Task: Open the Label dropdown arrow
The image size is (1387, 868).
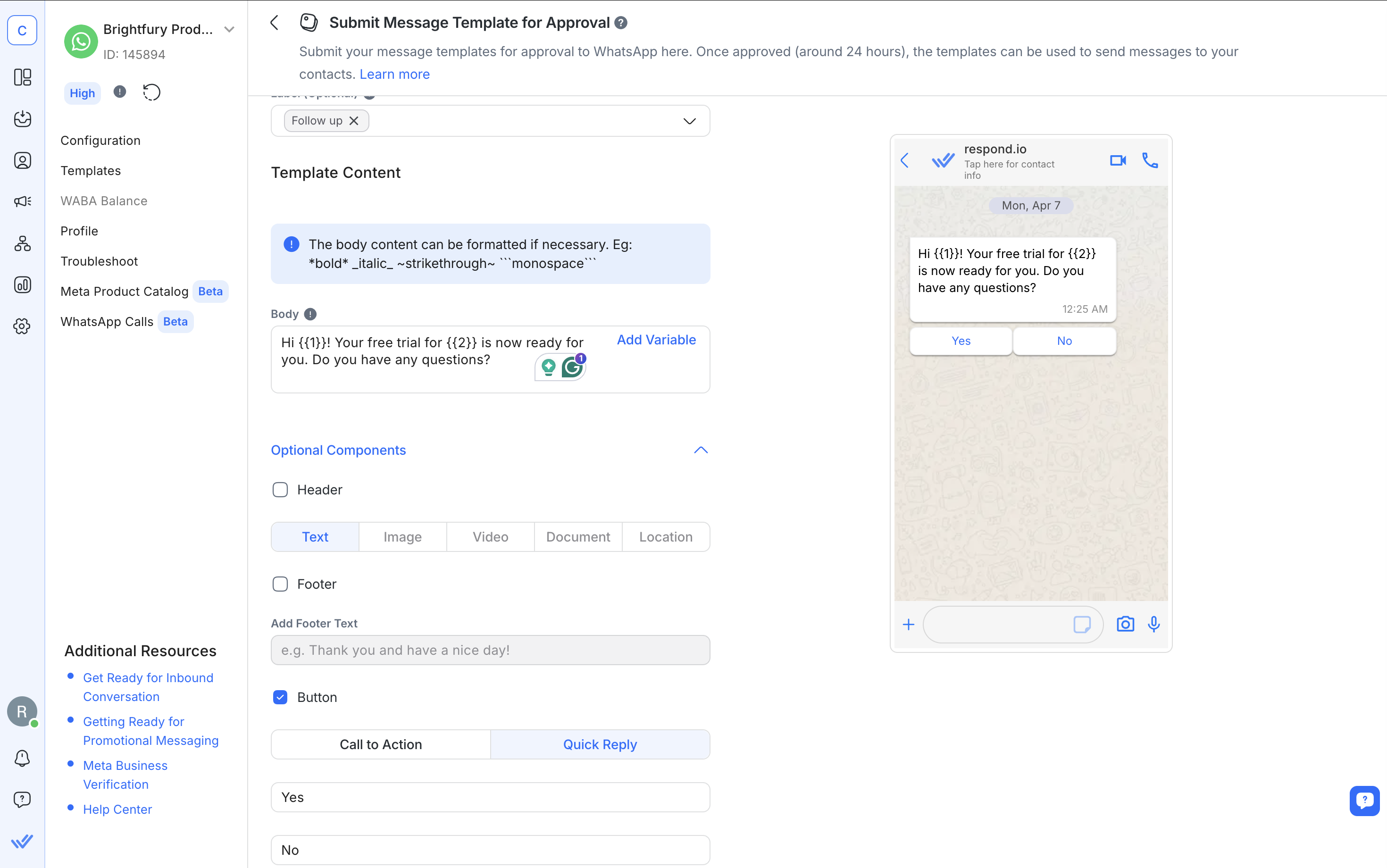Action: [689, 121]
